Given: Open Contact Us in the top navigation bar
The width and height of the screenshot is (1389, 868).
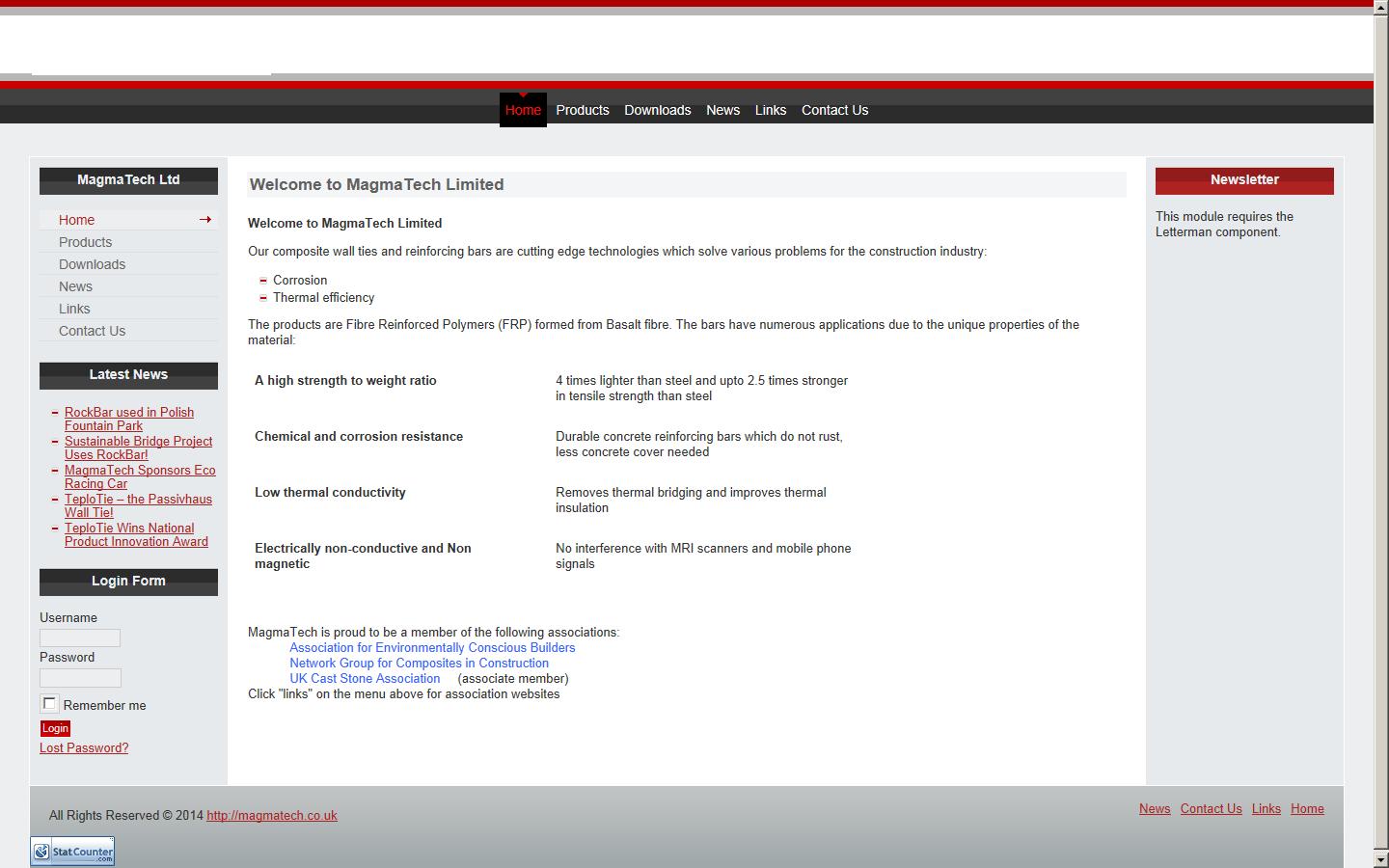Looking at the screenshot, I should (835, 110).
